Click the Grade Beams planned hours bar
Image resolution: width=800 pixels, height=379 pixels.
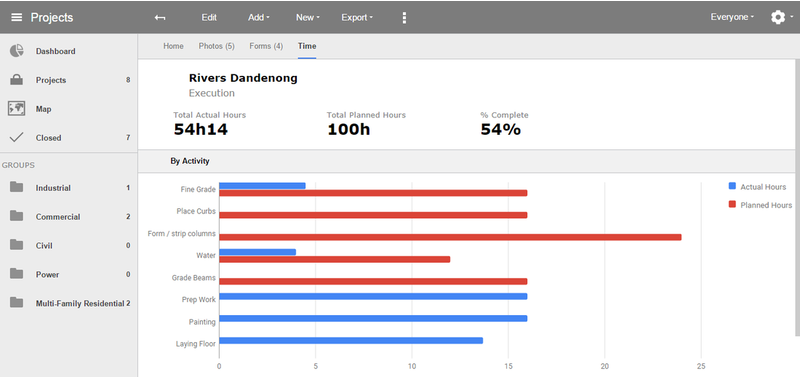coord(373,281)
